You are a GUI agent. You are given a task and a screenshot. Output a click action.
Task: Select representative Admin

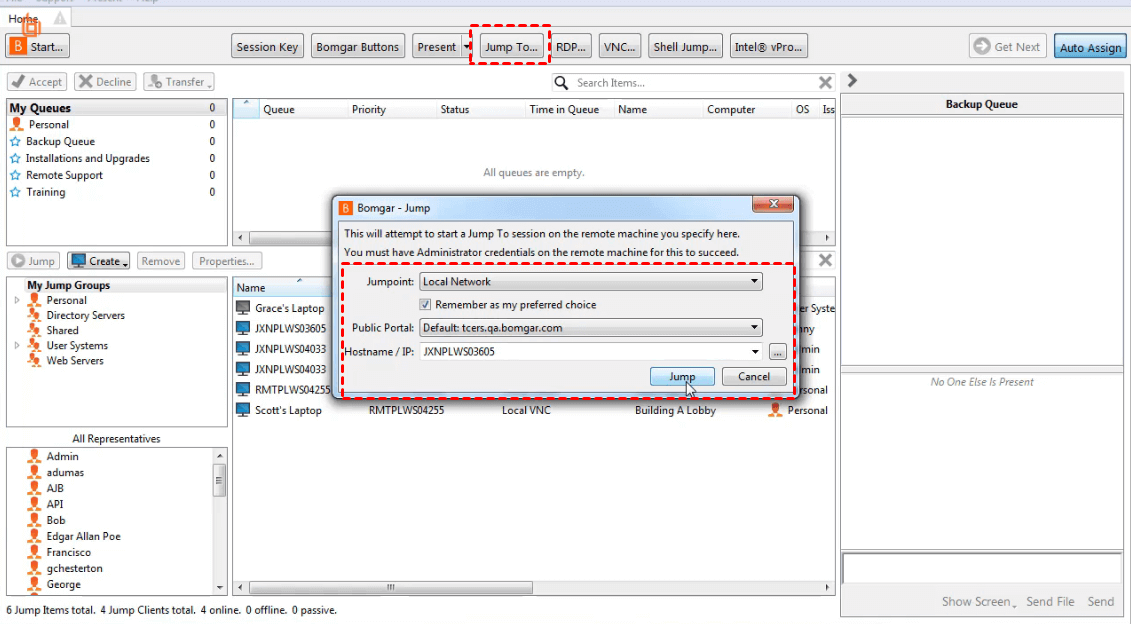click(62, 456)
